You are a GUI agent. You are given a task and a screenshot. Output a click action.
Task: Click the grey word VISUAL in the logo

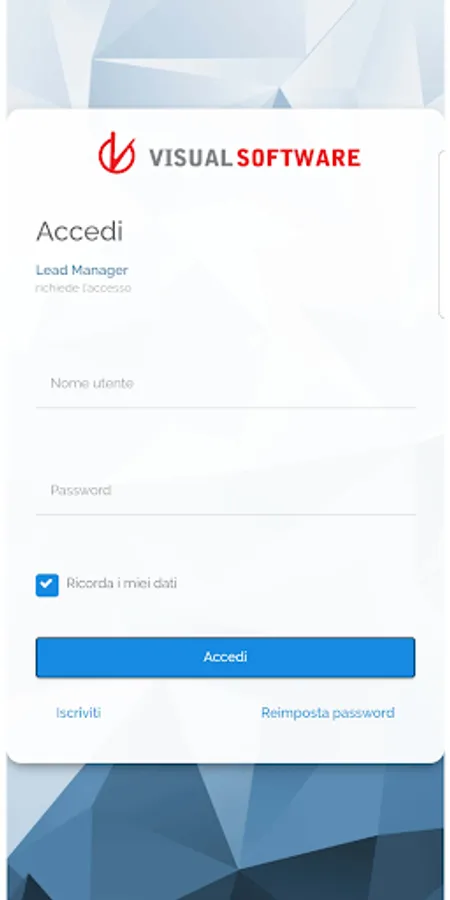click(x=190, y=157)
